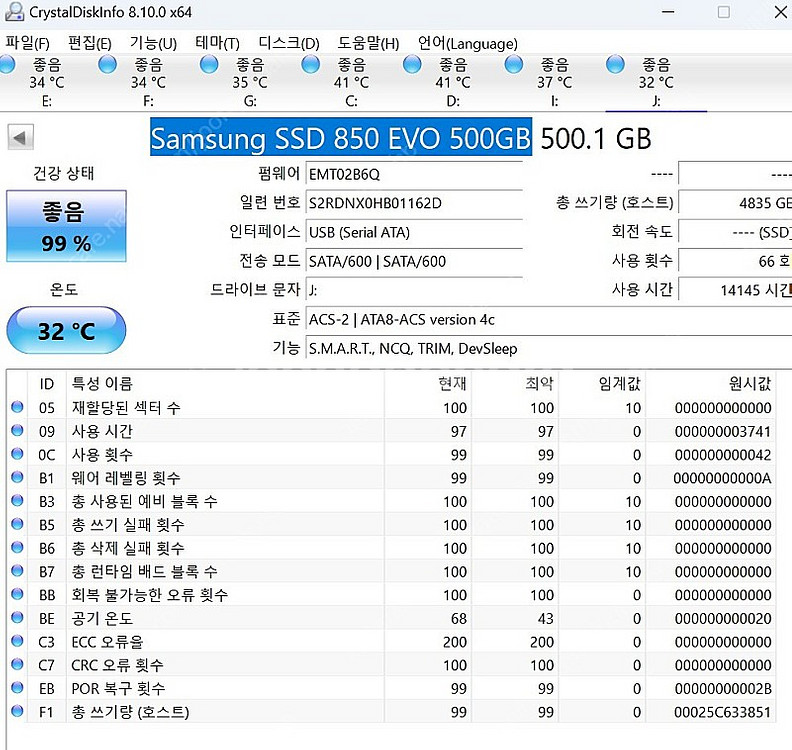Click the 원시값 column header
The image size is (792, 750).
(x=711, y=383)
